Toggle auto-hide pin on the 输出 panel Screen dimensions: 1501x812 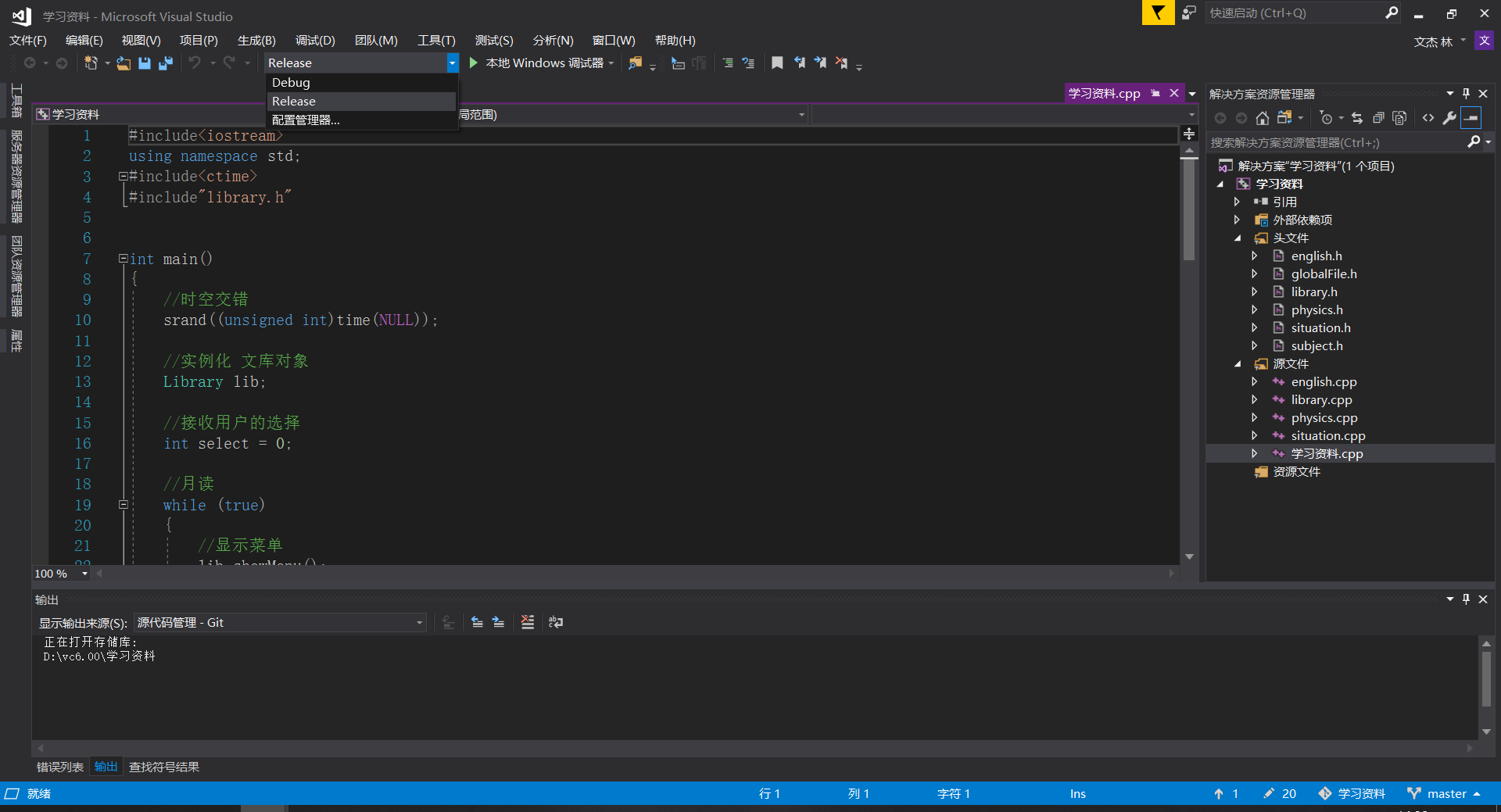tap(1467, 599)
